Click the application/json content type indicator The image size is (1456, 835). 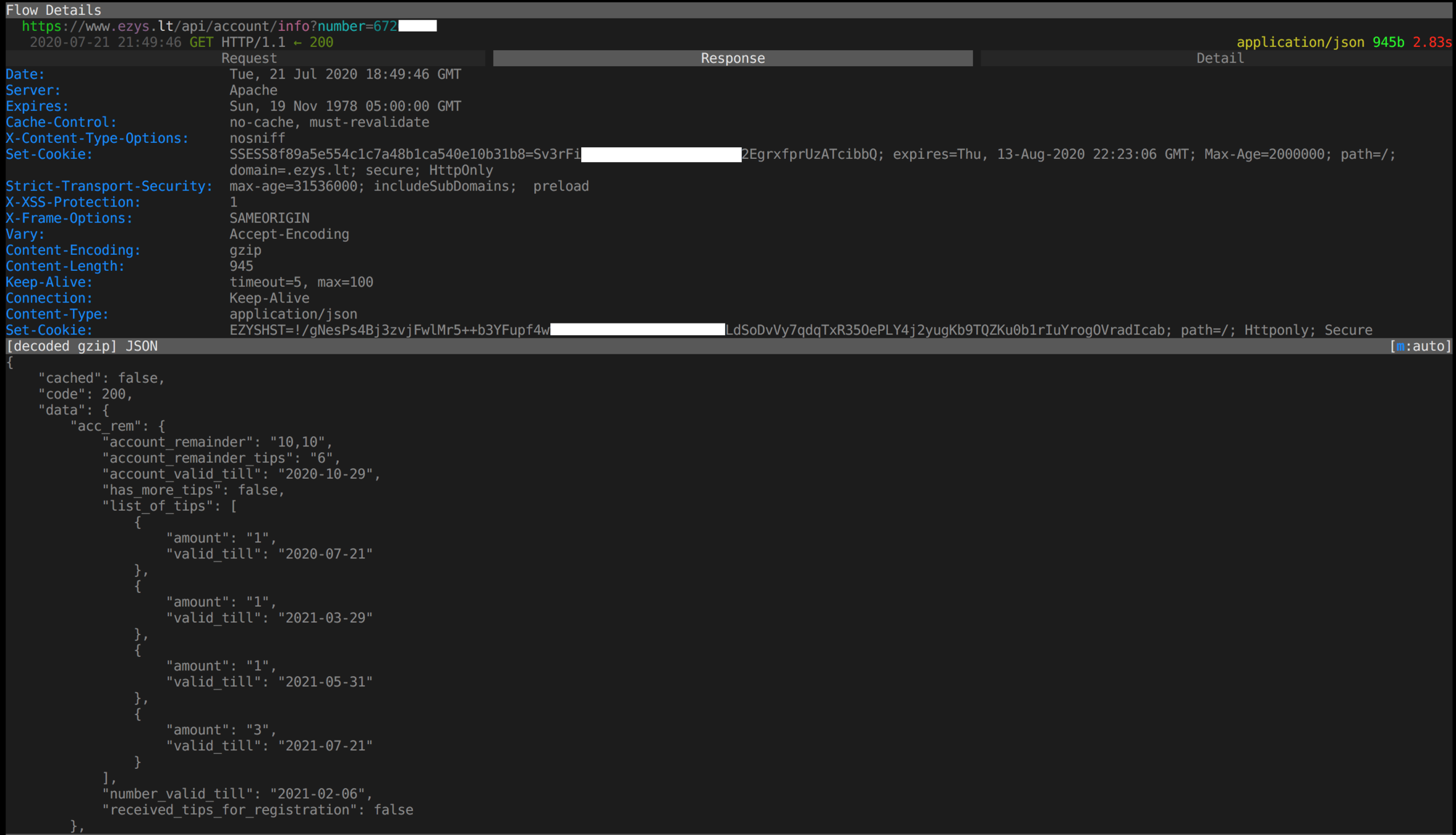coord(1300,42)
